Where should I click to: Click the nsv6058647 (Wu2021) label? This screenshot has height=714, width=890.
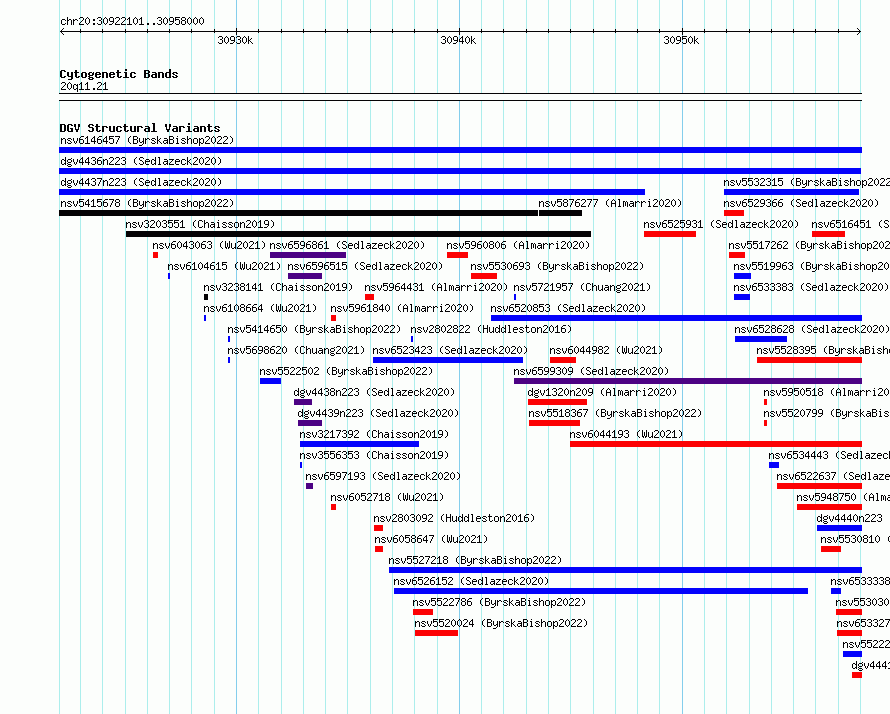(431, 539)
